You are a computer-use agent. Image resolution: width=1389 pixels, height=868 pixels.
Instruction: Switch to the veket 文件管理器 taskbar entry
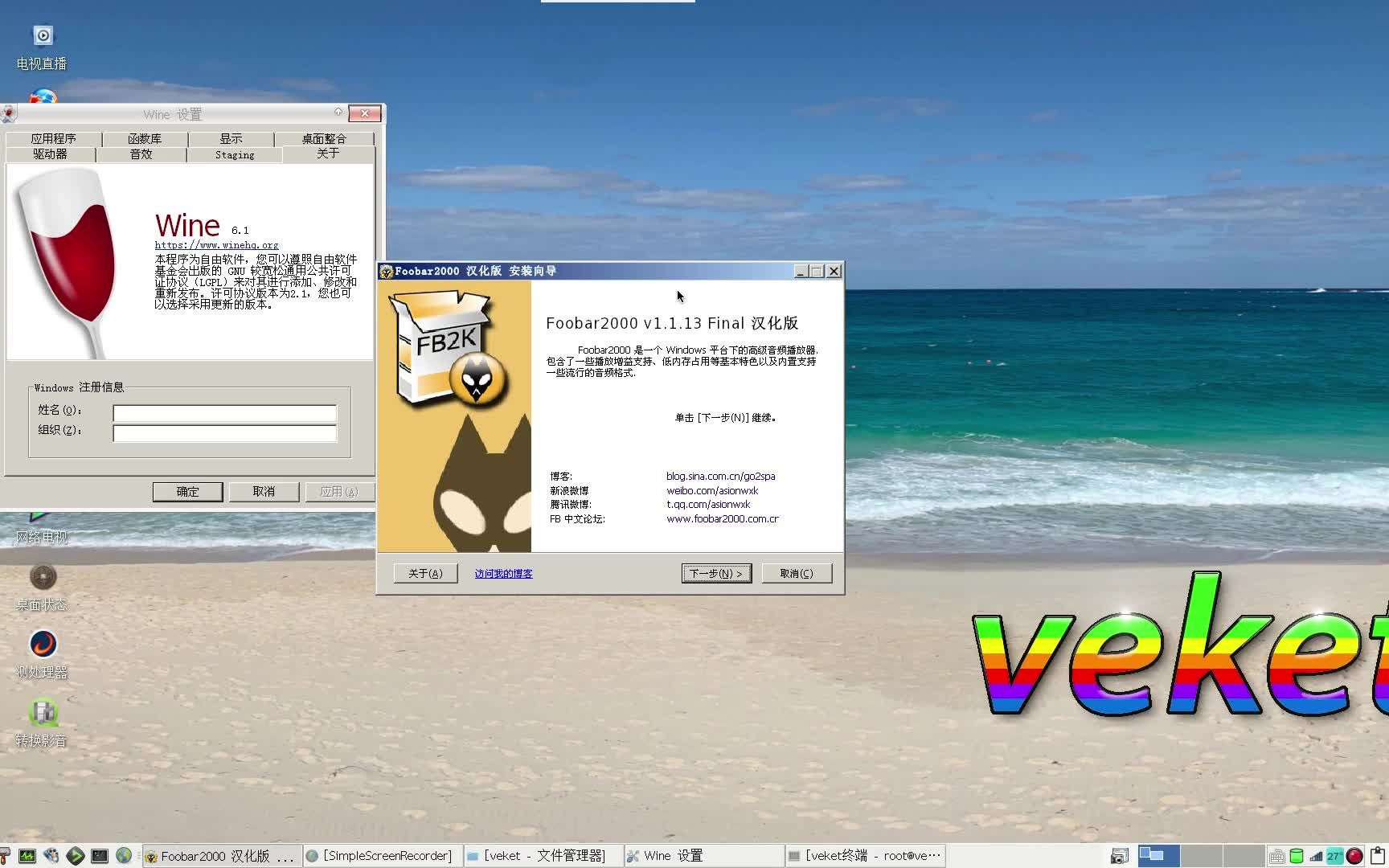coord(543,856)
